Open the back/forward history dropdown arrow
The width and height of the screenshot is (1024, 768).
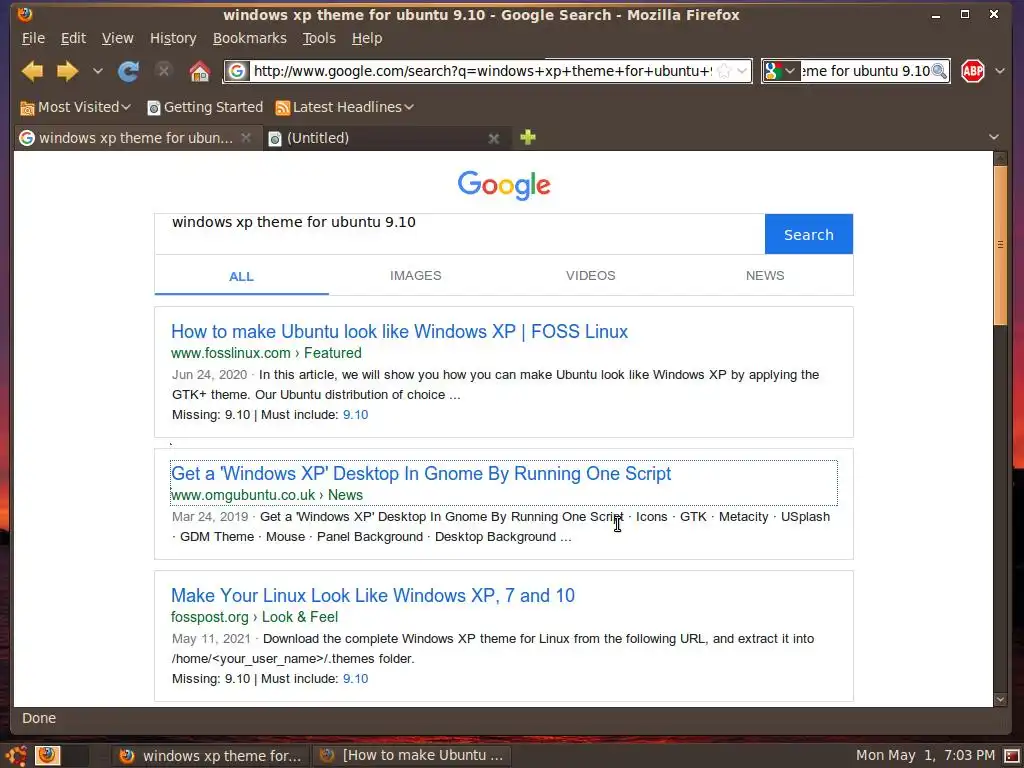coord(97,71)
